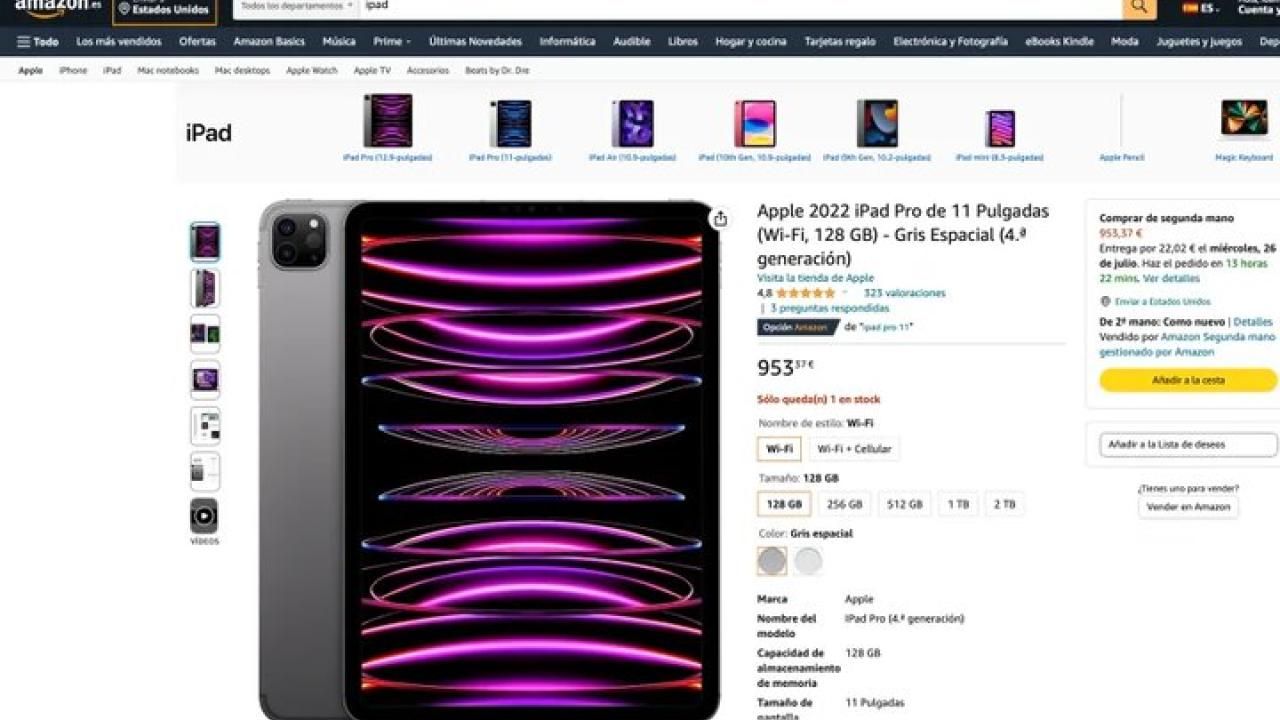Play the product videos thumbnail
The width and height of the screenshot is (1280, 720).
pos(204,516)
